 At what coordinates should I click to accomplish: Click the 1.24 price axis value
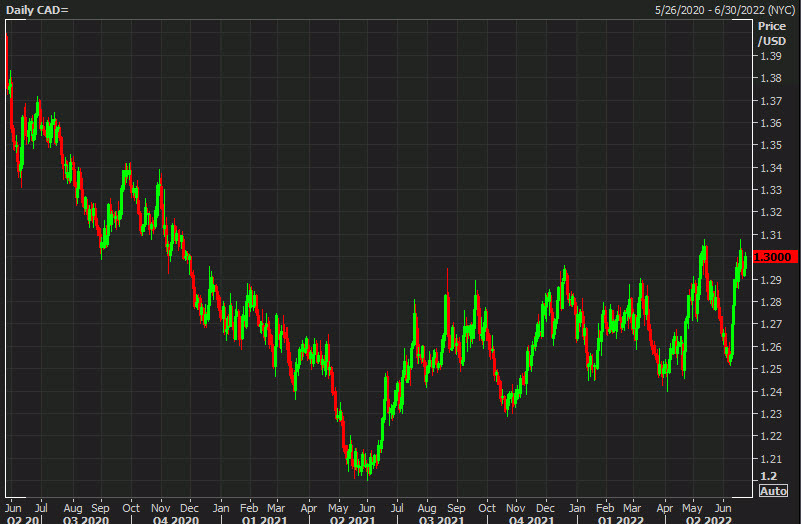(x=770, y=392)
